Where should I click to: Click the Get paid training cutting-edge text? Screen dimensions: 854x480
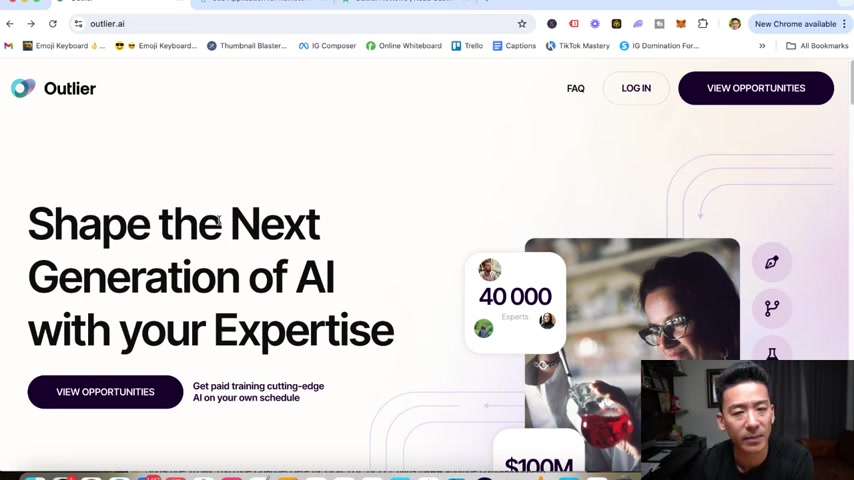point(258,392)
